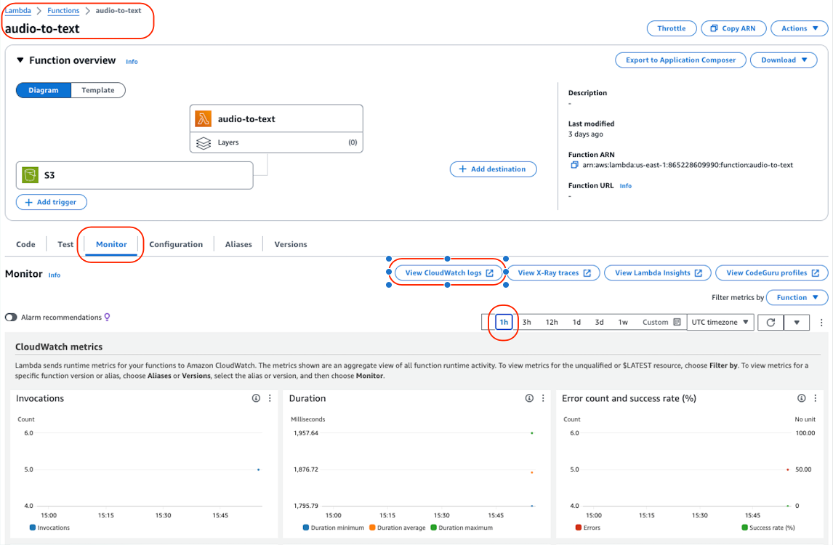Switch to the Test tab
This screenshot has width=834, height=546.
(x=65, y=244)
